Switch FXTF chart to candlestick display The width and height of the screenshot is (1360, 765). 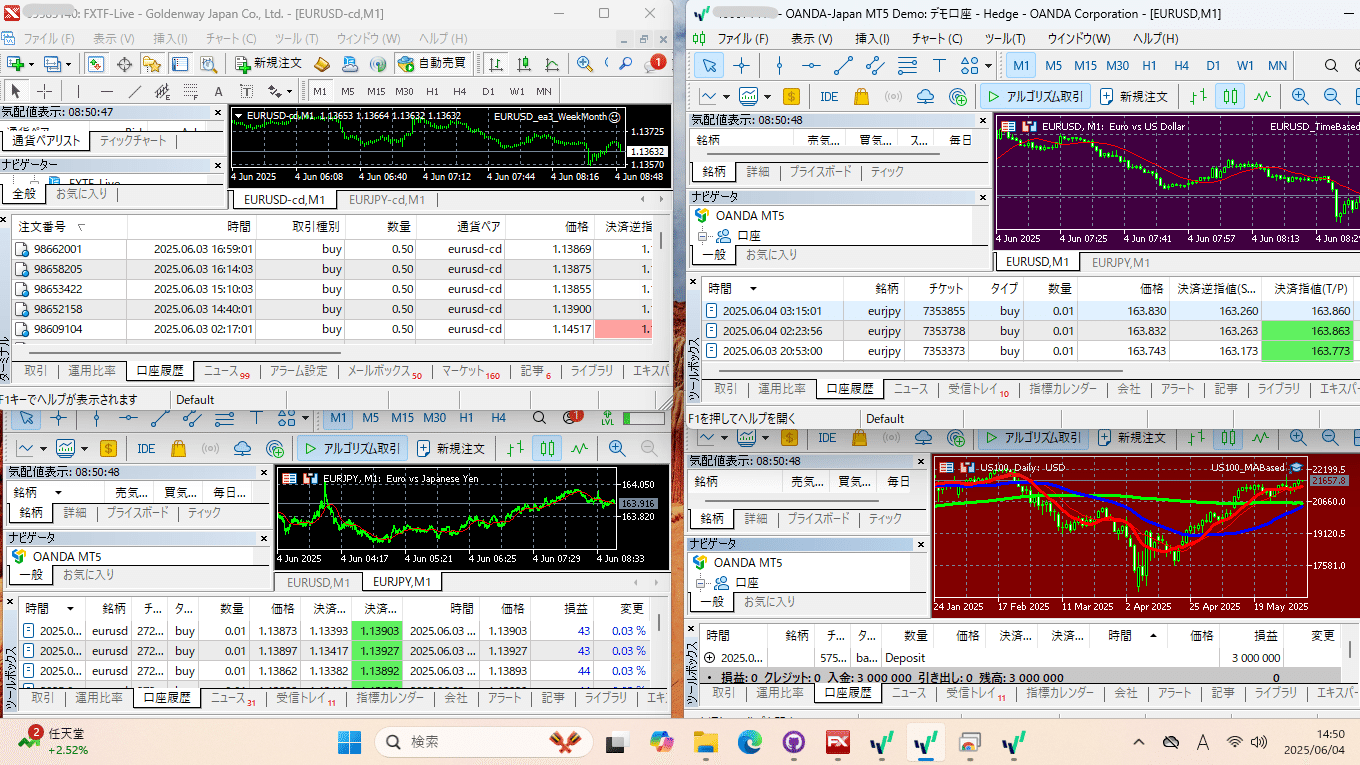(523, 63)
